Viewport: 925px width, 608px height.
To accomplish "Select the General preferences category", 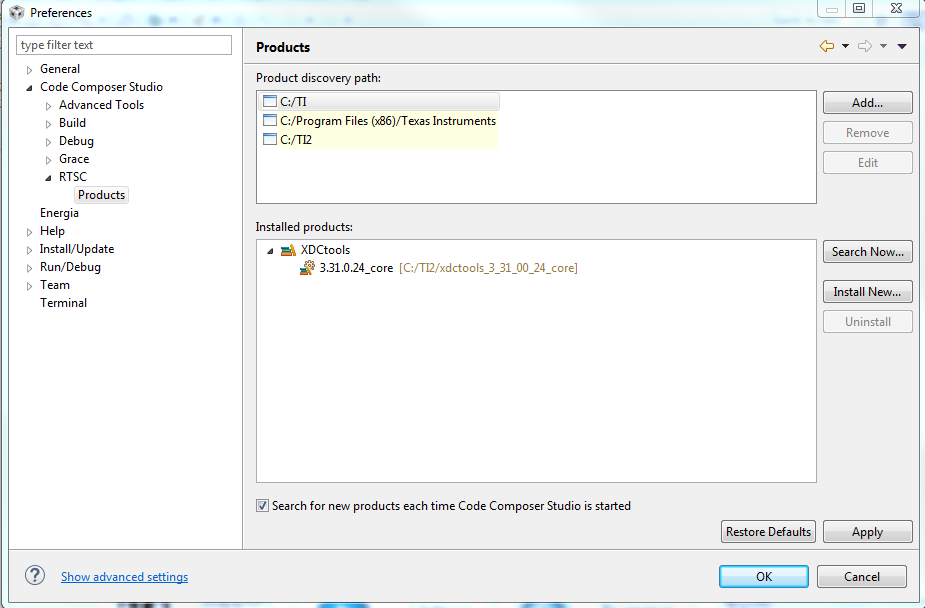I will click(60, 69).
